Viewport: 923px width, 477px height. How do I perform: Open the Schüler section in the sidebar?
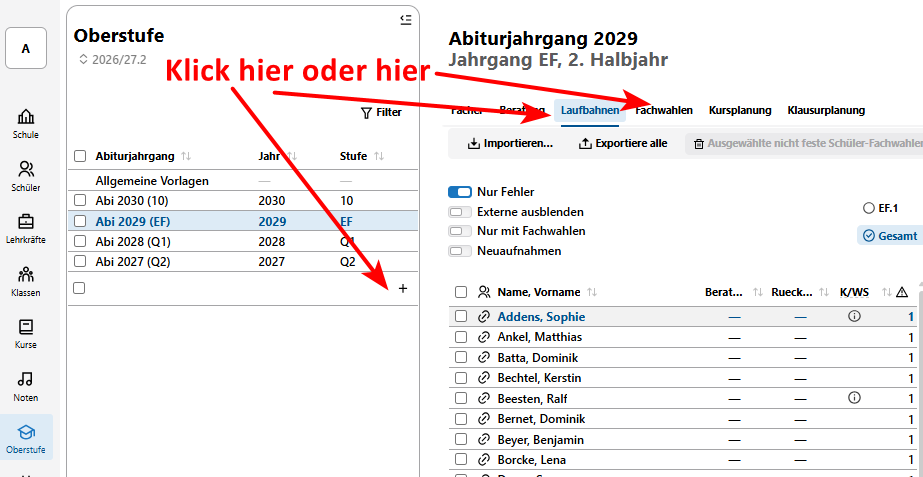[26, 177]
